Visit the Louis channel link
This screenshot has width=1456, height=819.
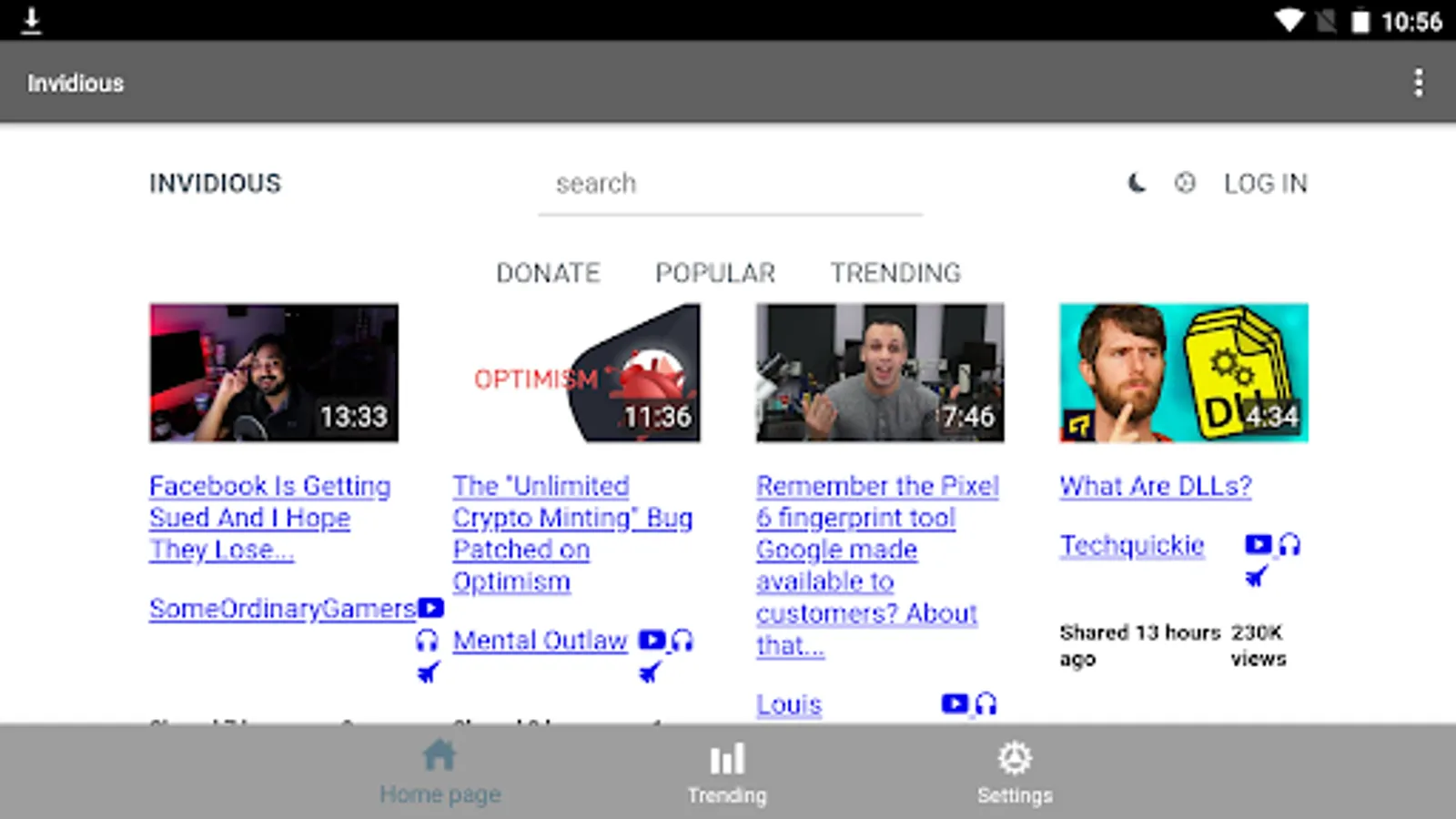(789, 704)
